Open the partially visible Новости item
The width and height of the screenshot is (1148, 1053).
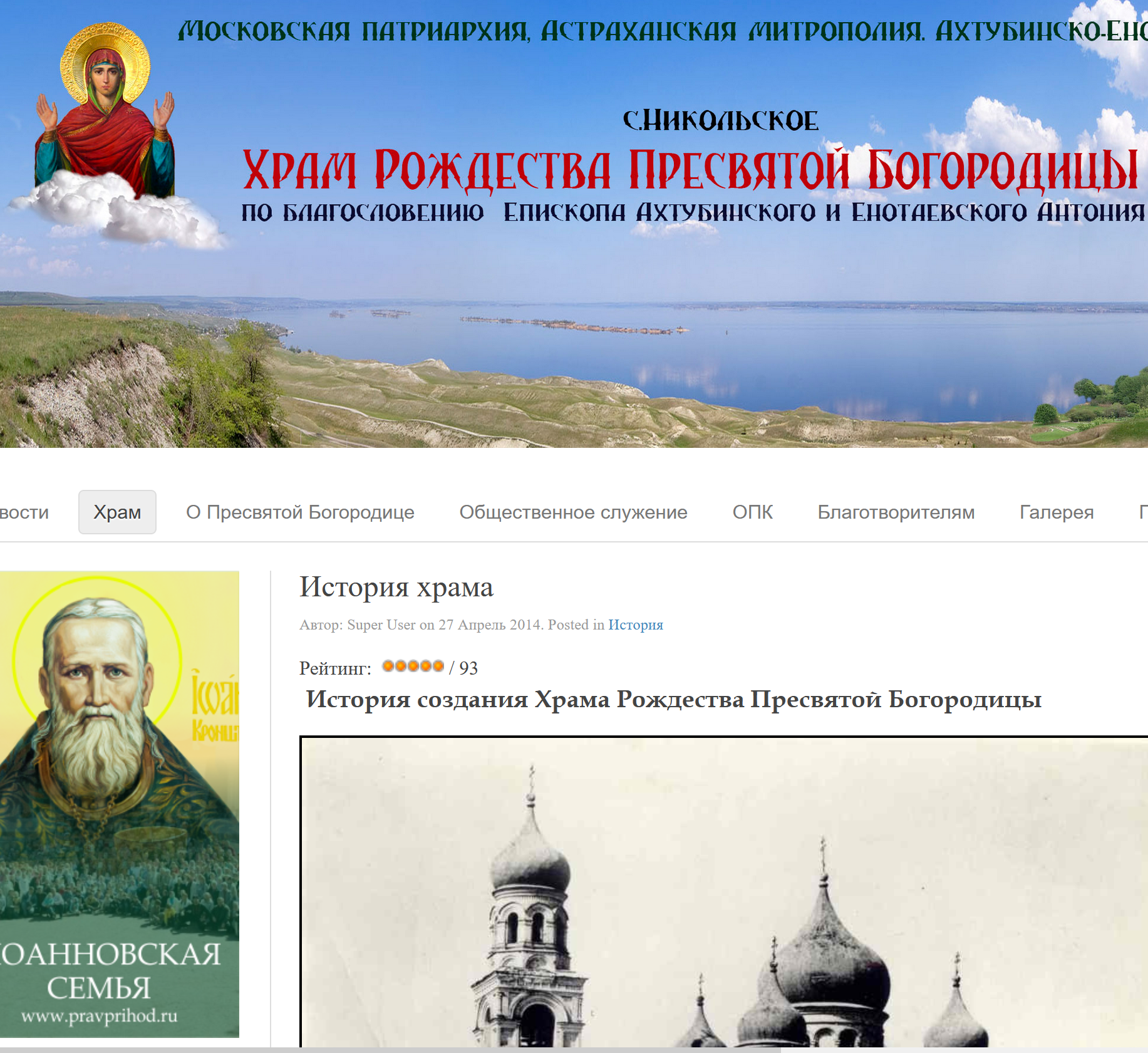(25, 512)
